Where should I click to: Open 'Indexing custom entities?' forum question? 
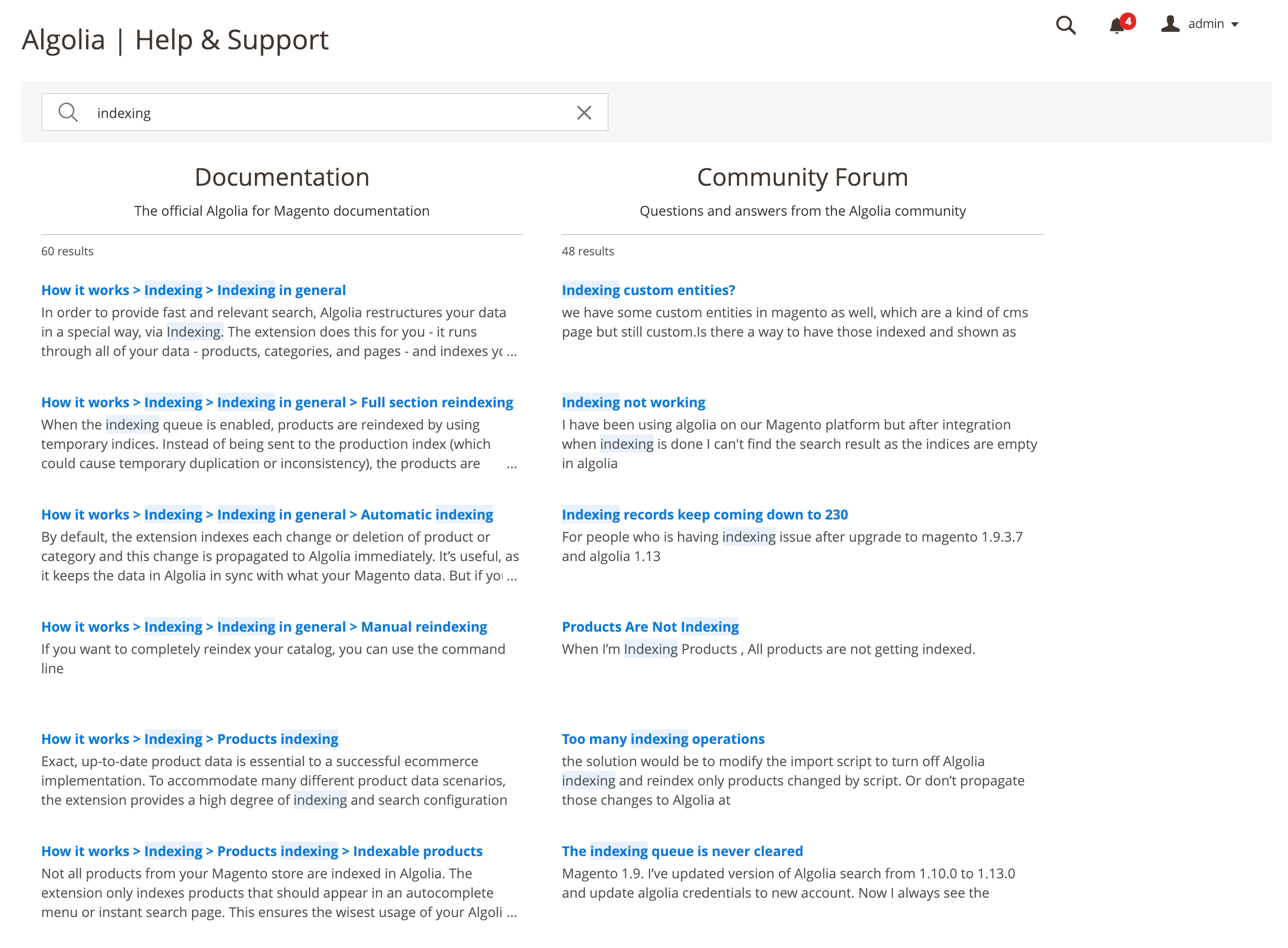tap(648, 290)
